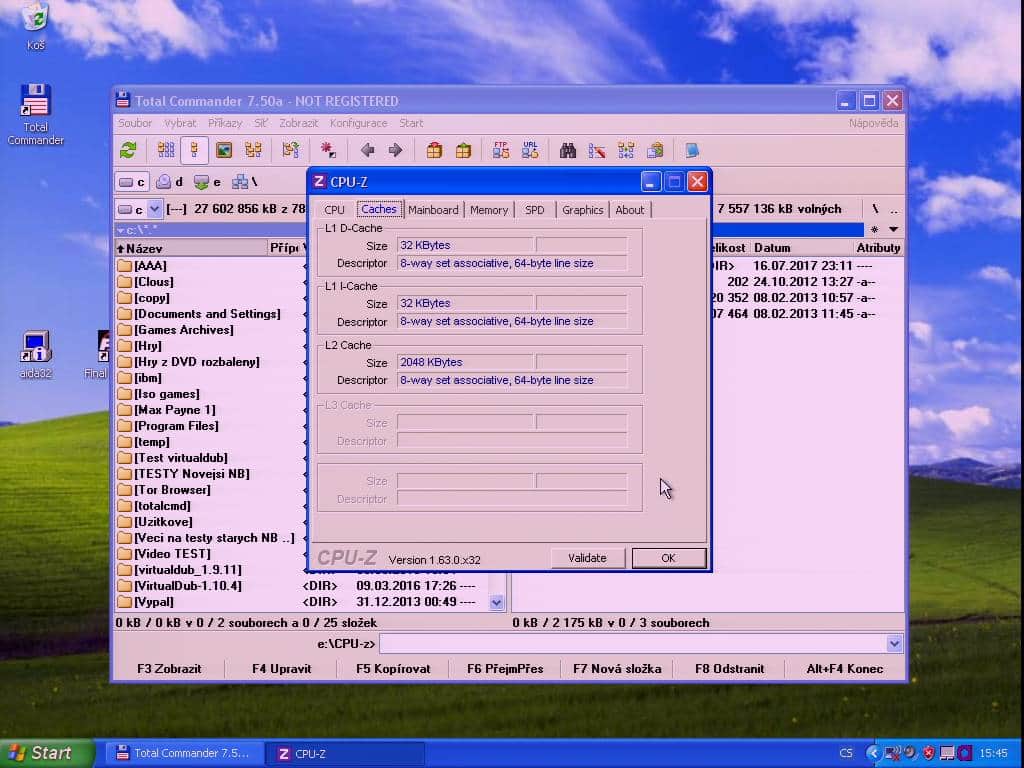Click the Reread source refresh icon

pyautogui.click(x=128, y=151)
